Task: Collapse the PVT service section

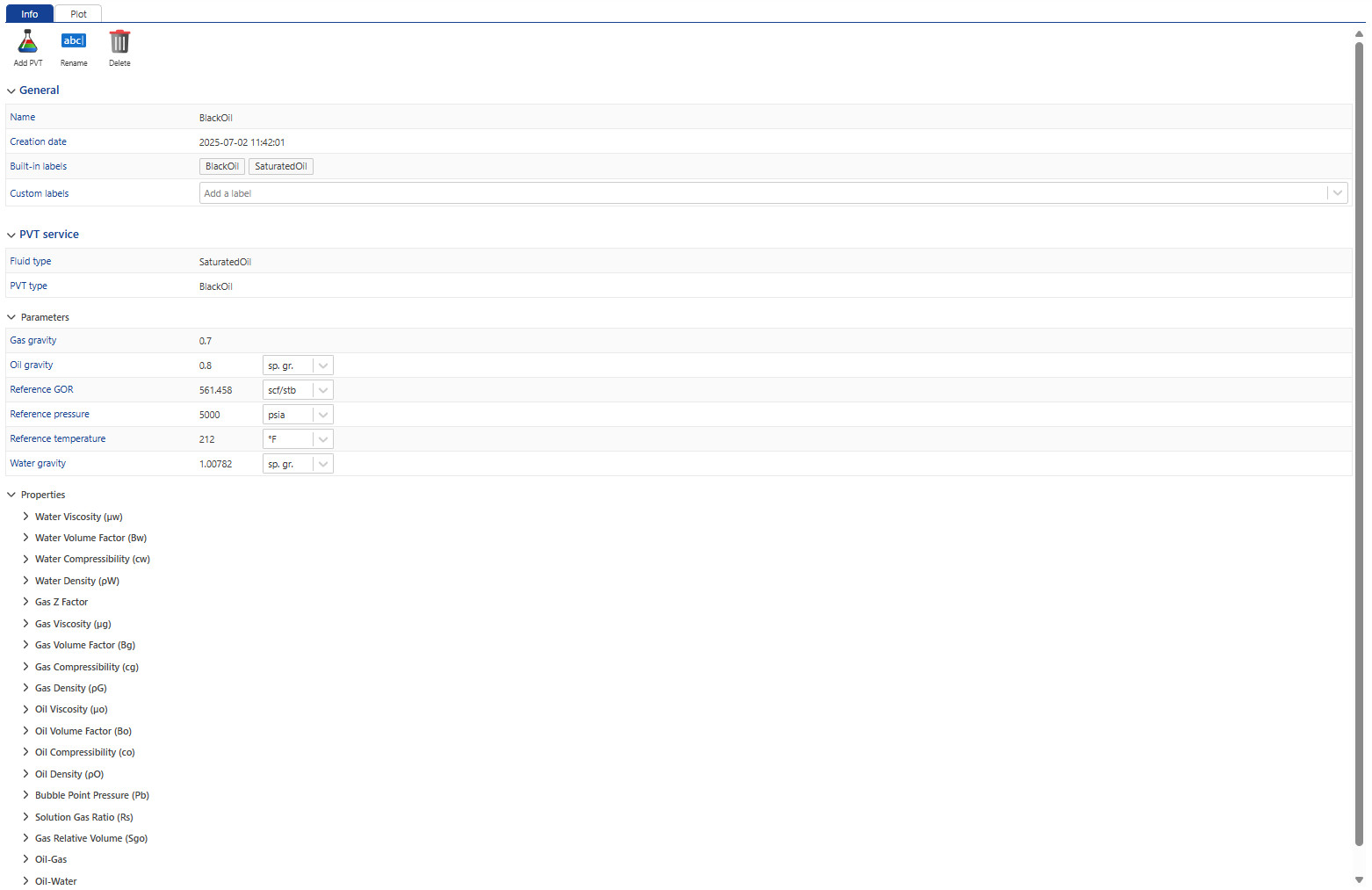Action: click(x=11, y=235)
